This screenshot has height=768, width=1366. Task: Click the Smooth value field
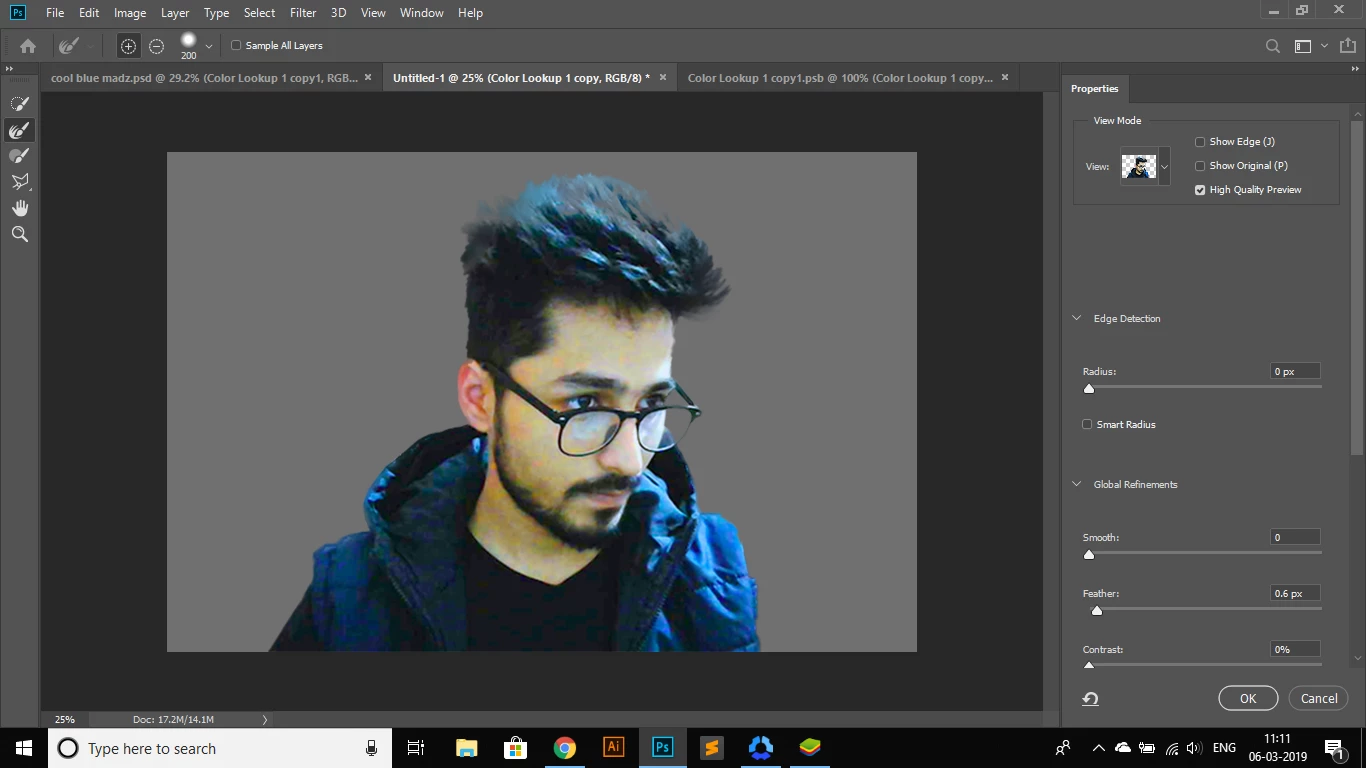coord(1295,537)
